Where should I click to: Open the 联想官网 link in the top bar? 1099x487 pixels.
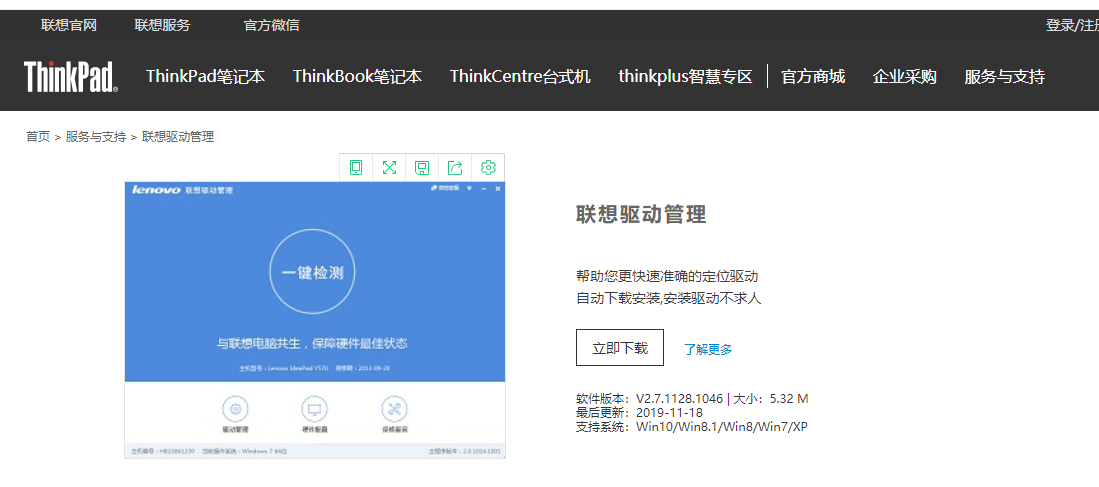coord(69,25)
